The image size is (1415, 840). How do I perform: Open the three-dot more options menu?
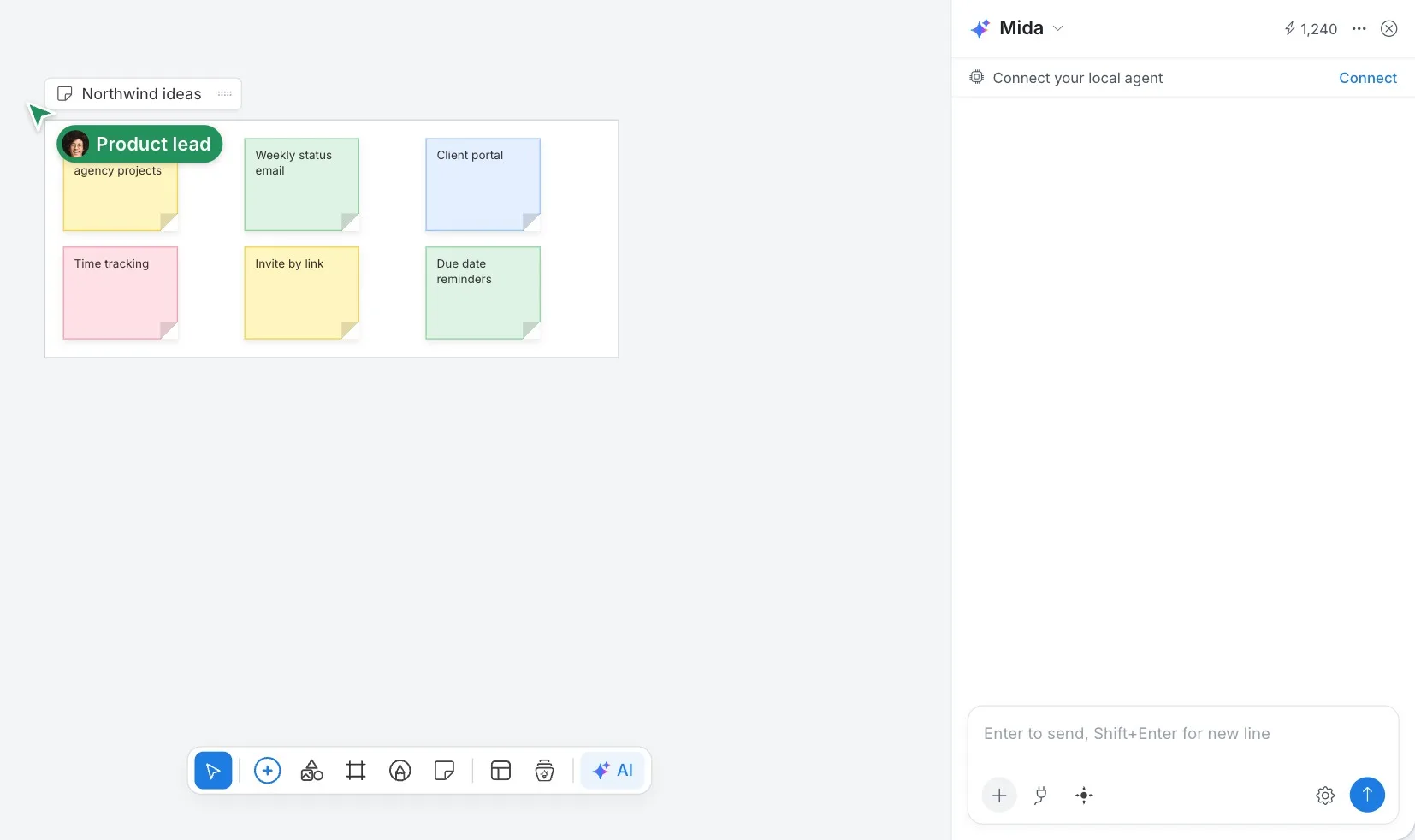pos(1359,29)
